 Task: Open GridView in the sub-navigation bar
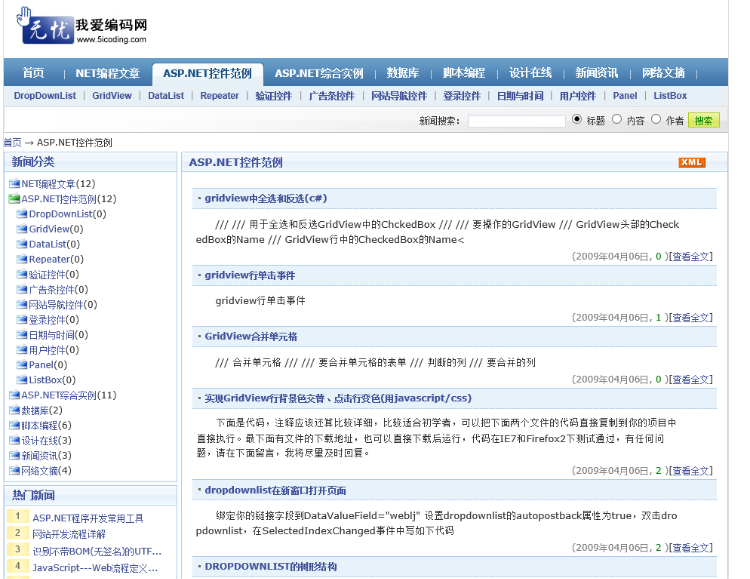tap(112, 96)
